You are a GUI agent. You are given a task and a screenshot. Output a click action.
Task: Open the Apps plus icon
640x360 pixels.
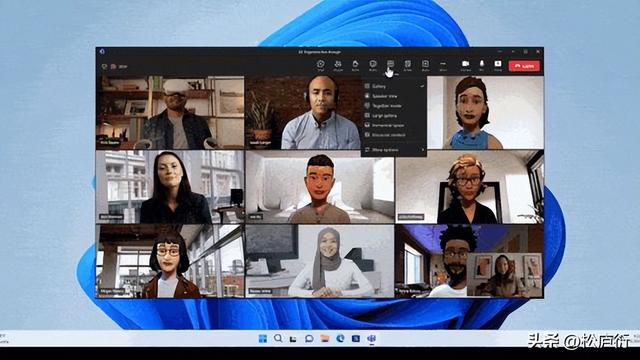[x=425, y=64]
